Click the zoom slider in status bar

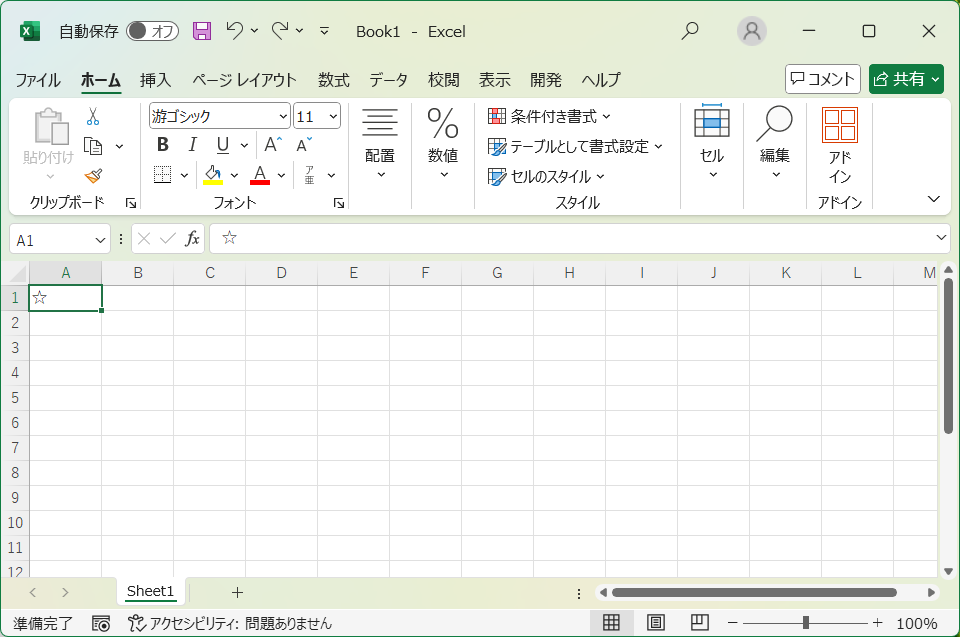[806, 623]
